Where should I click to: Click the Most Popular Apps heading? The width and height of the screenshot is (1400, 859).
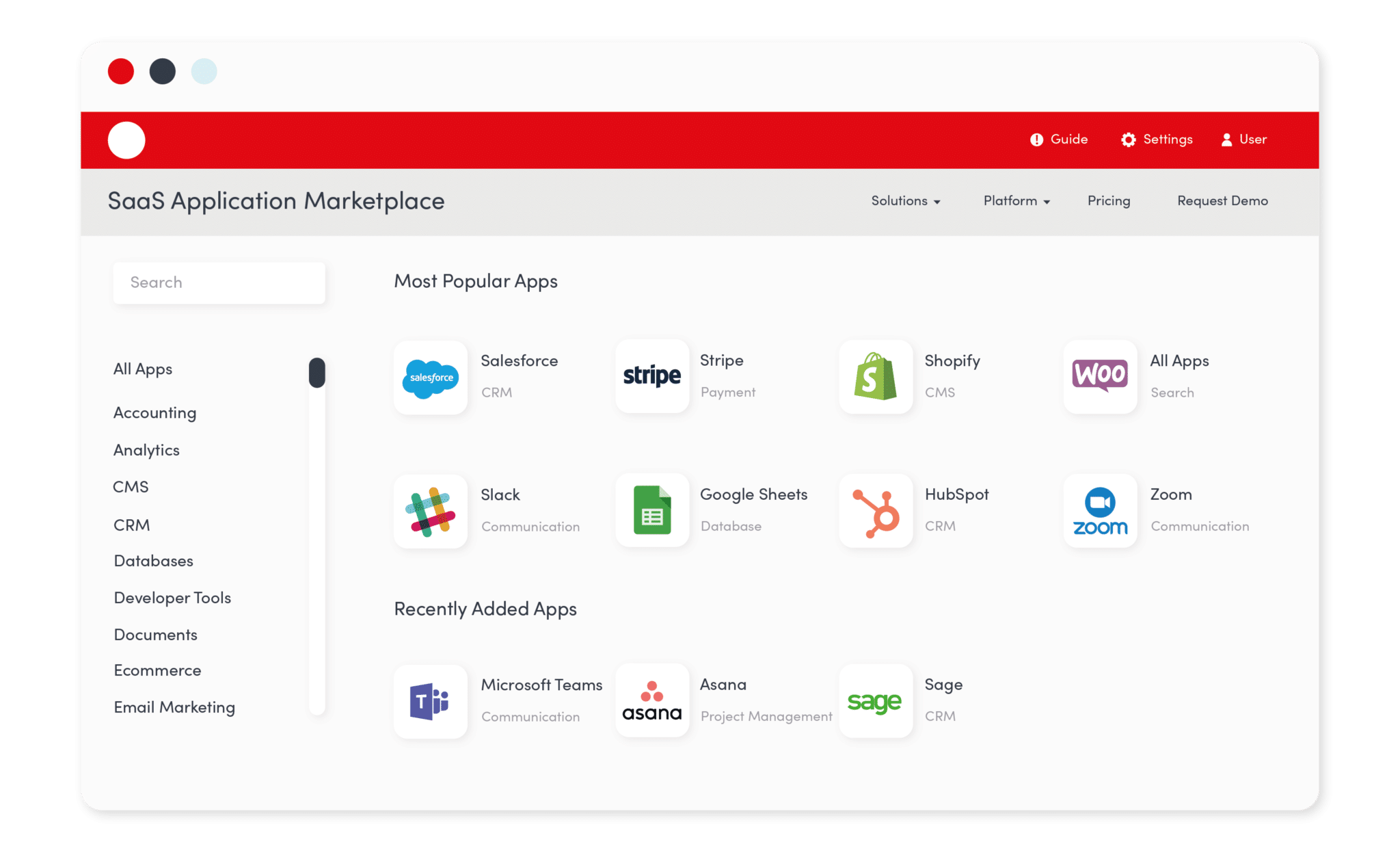[x=476, y=282]
